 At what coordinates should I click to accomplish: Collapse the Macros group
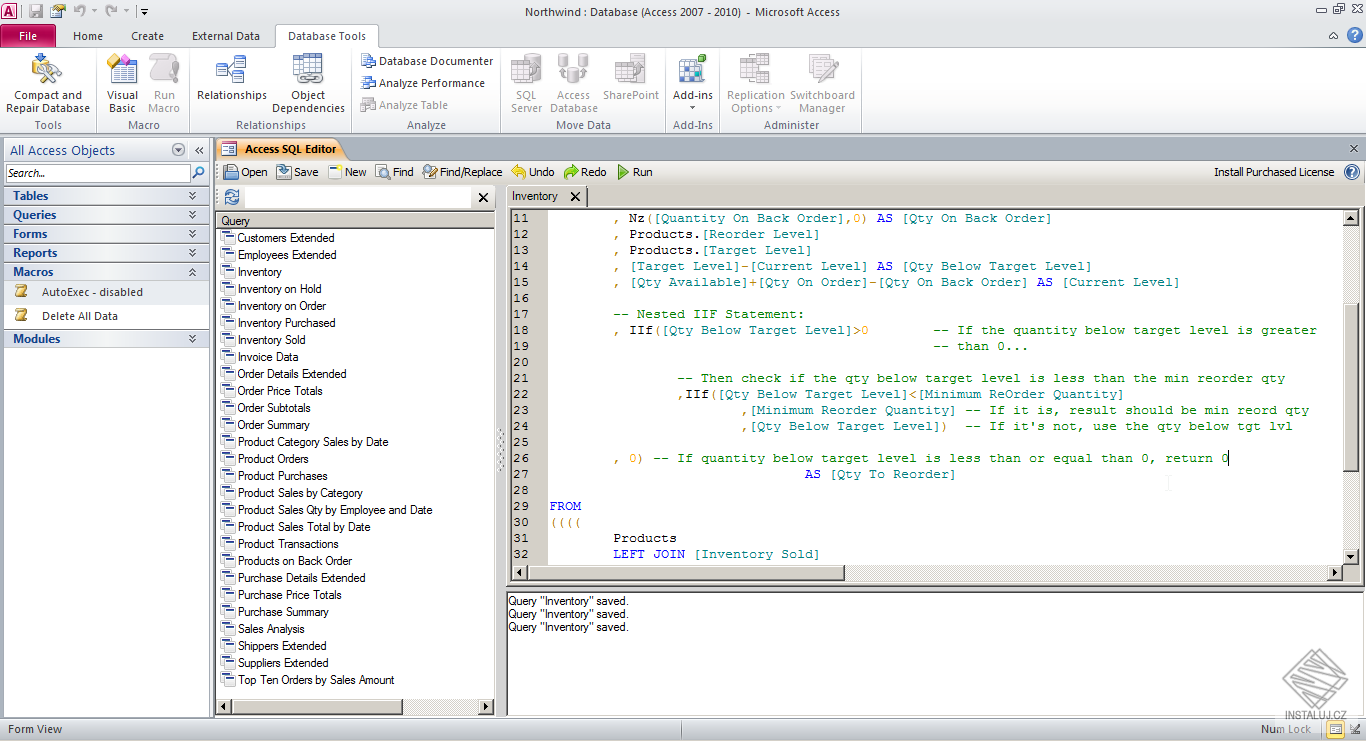point(107,272)
